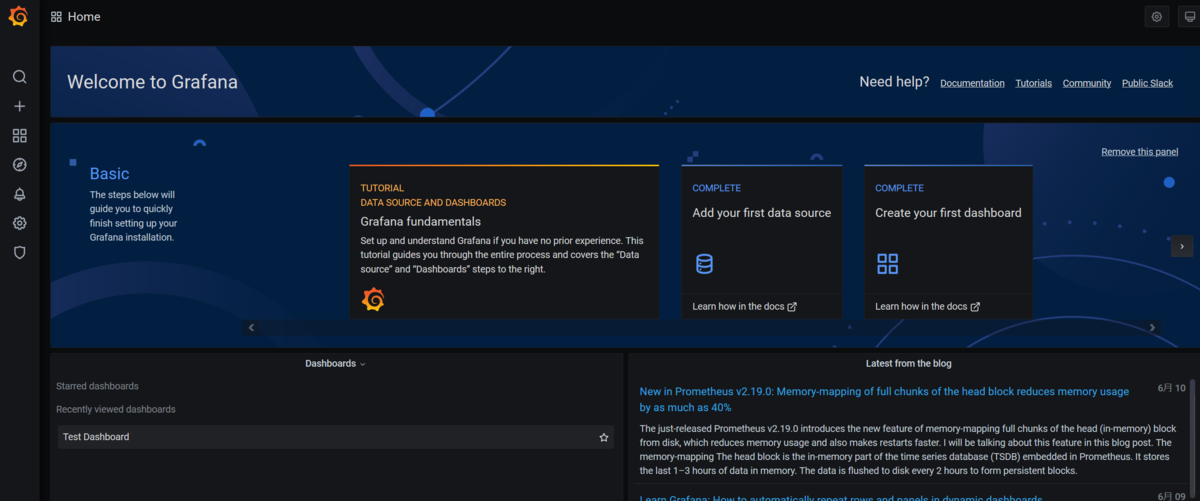Click the Welcome to Grafana heading
Image resolution: width=1200 pixels, height=501 pixels.
(152, 82)
